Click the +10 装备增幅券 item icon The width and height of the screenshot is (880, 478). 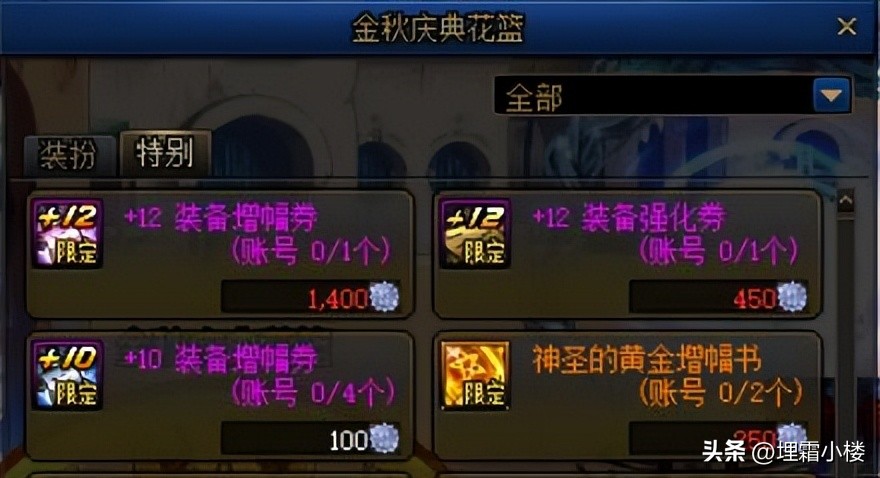pos(68,374)
